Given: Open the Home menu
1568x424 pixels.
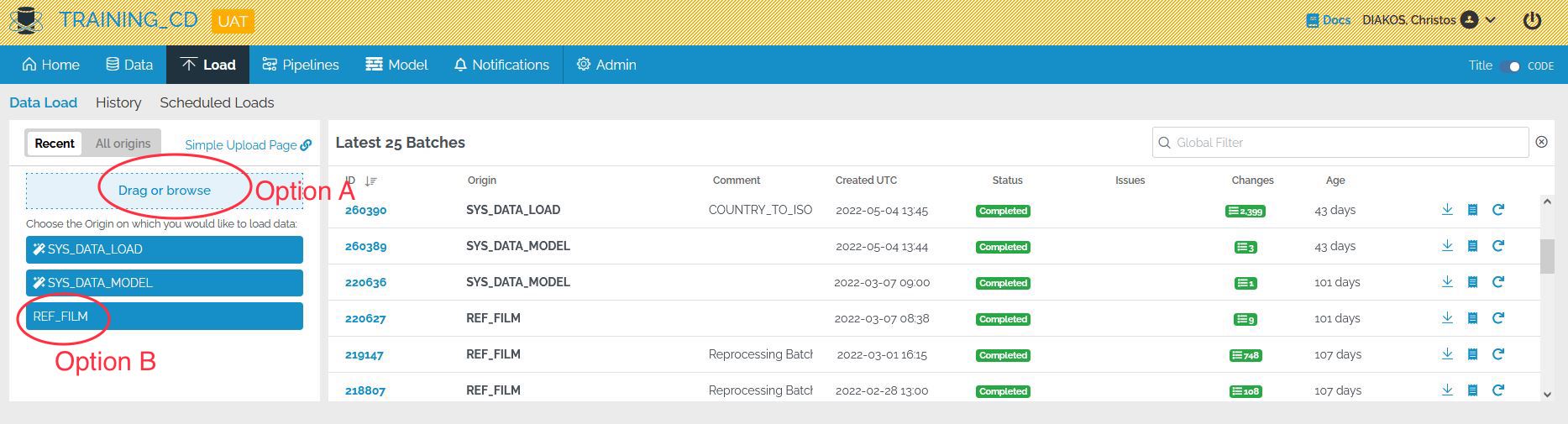Looking at the screenshot, I should coord(50,65).
